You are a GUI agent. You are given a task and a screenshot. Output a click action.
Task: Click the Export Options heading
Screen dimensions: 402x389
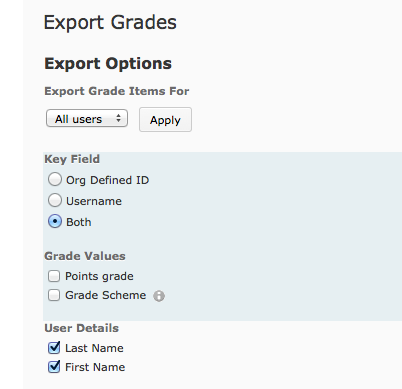click(108, 63)
